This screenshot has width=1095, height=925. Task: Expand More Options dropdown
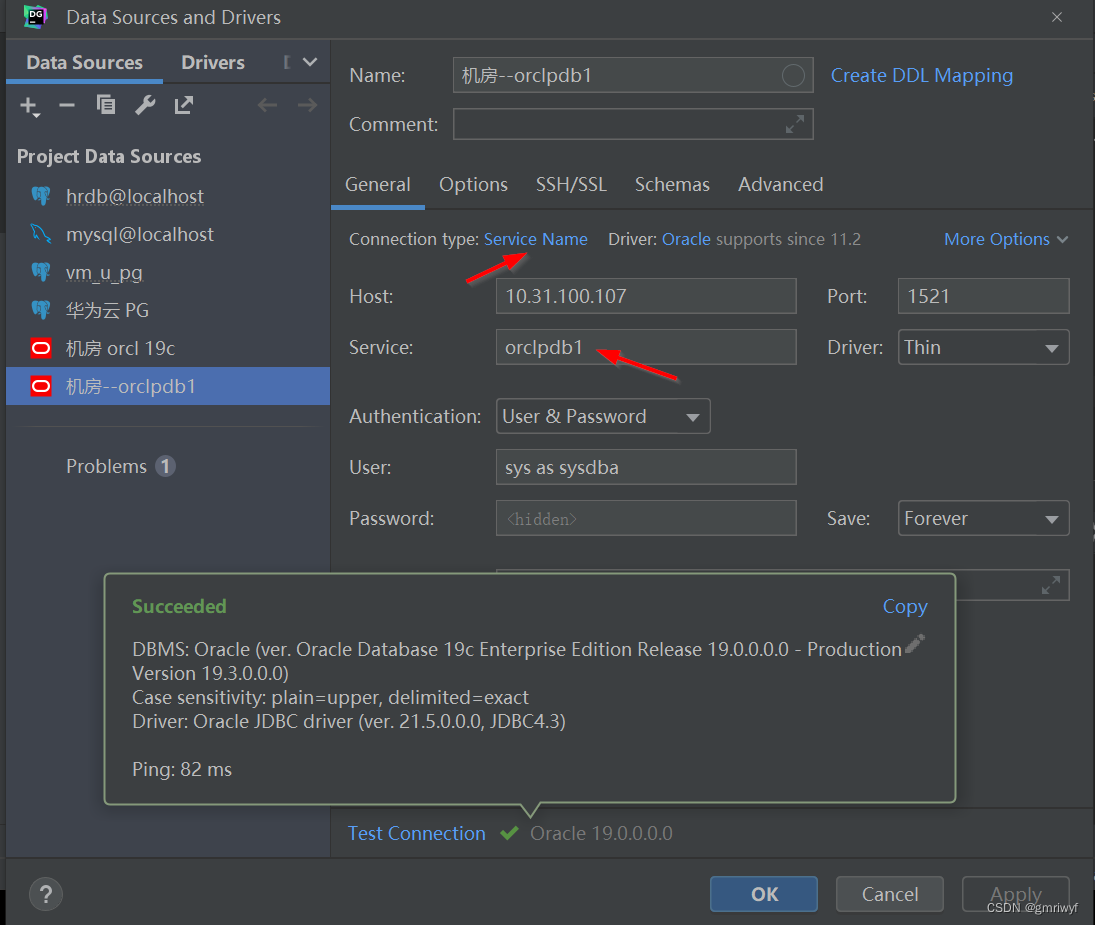coord(1006,239)
